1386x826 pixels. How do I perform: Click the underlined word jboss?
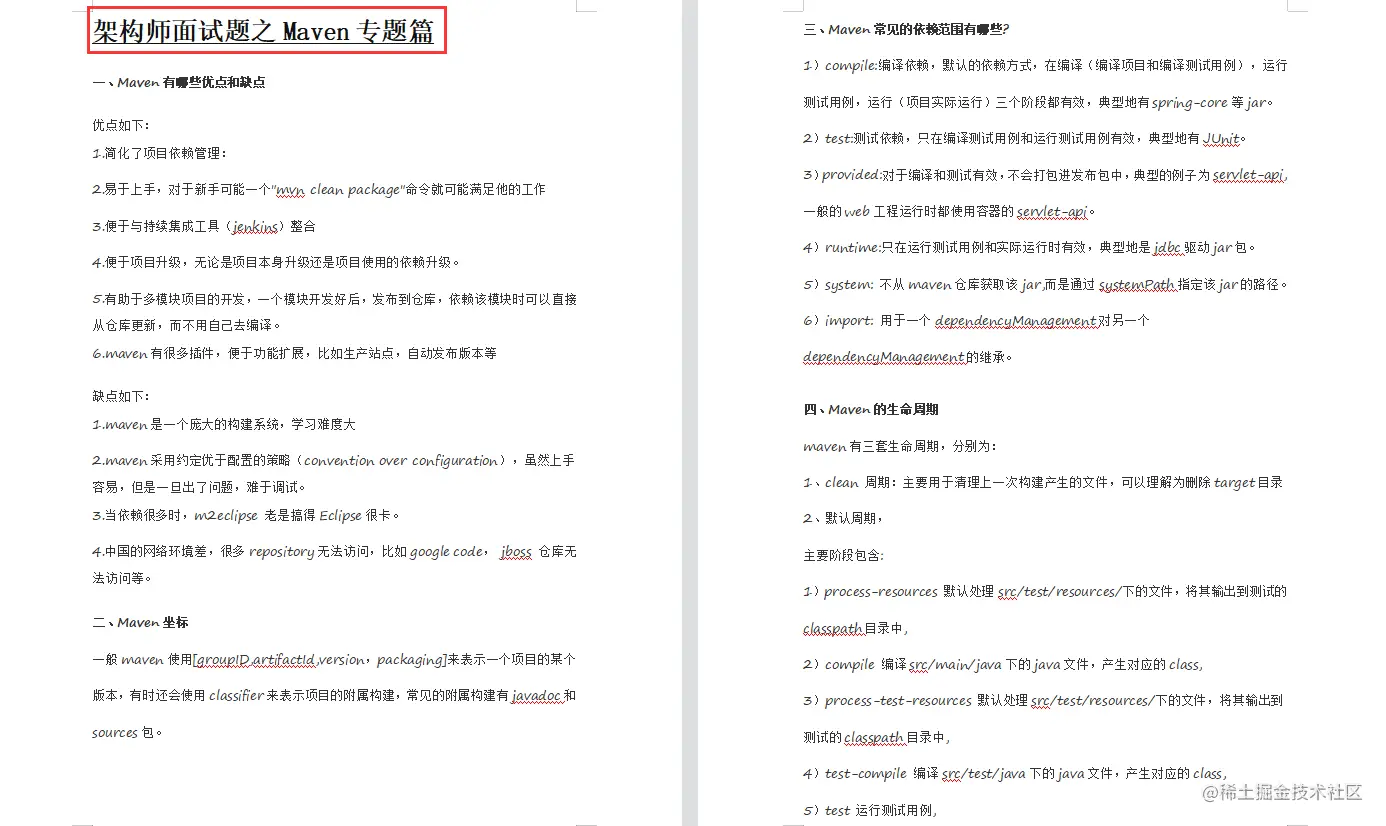514,550
